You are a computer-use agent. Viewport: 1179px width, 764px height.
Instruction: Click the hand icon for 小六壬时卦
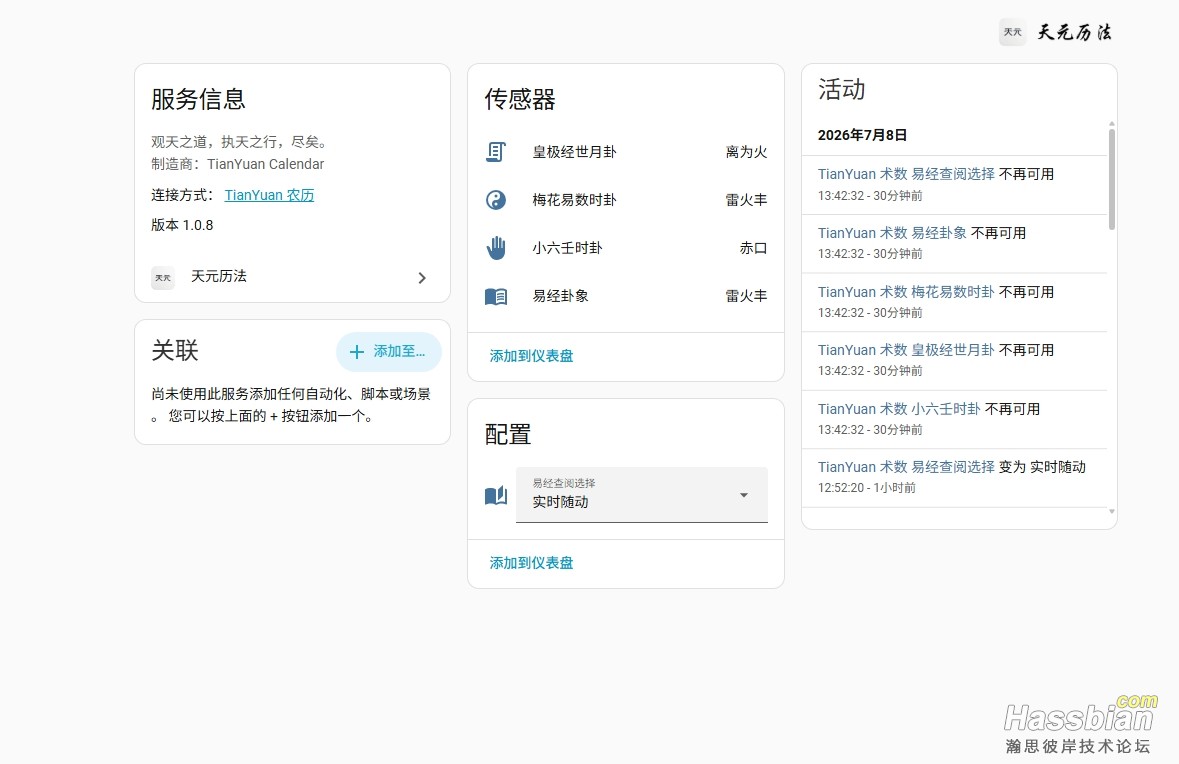point(496,248)
